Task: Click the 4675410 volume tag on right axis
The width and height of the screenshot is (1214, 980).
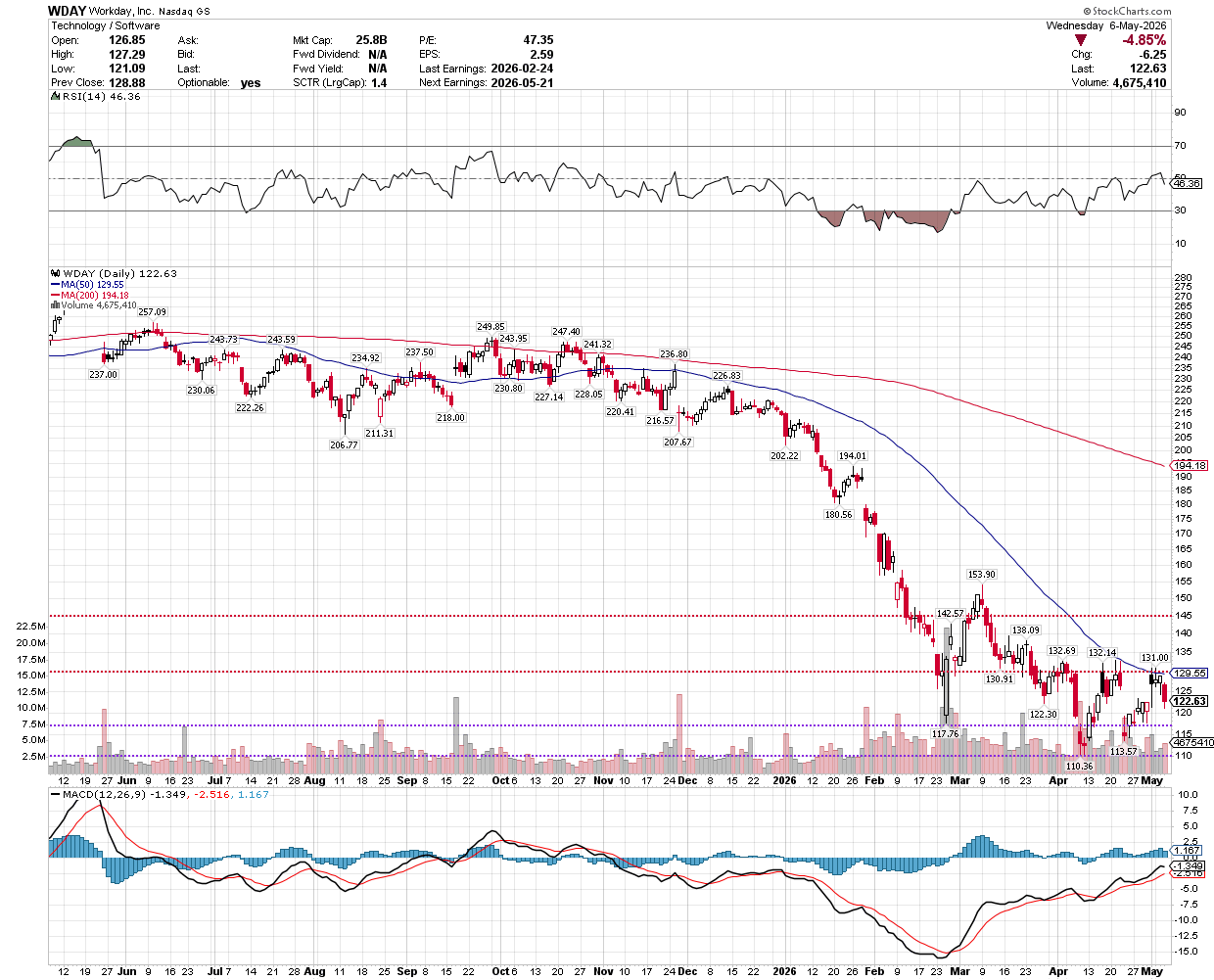Action: coord(1192,743)
